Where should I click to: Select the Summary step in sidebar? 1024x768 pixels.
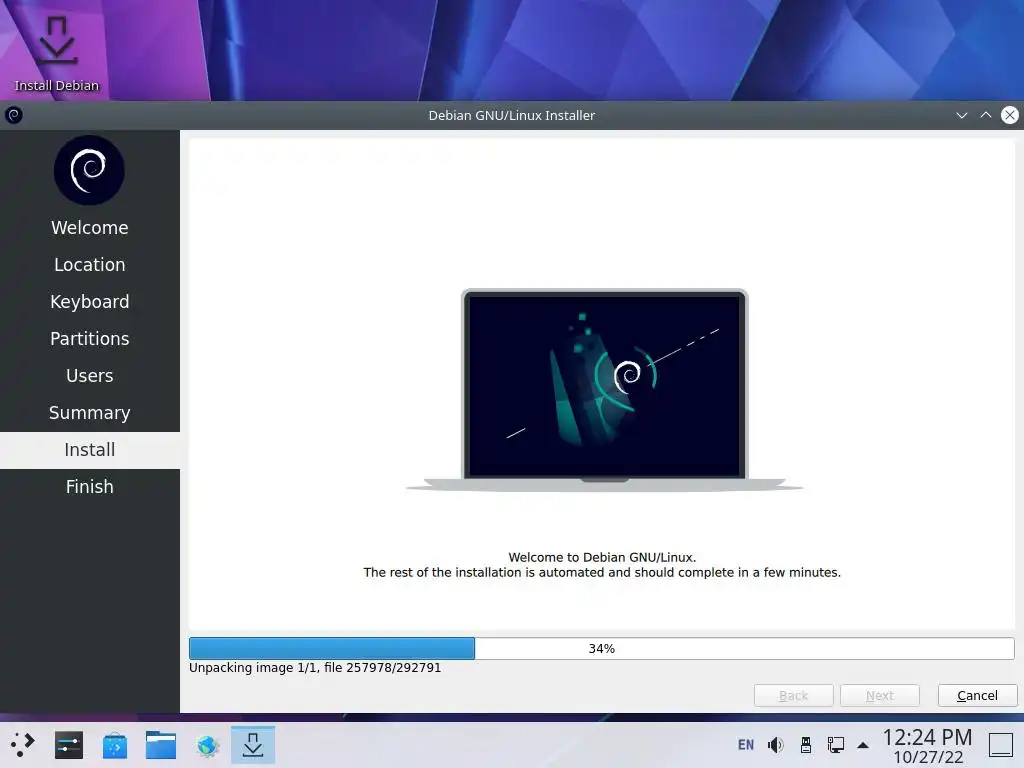coord(89,413)
